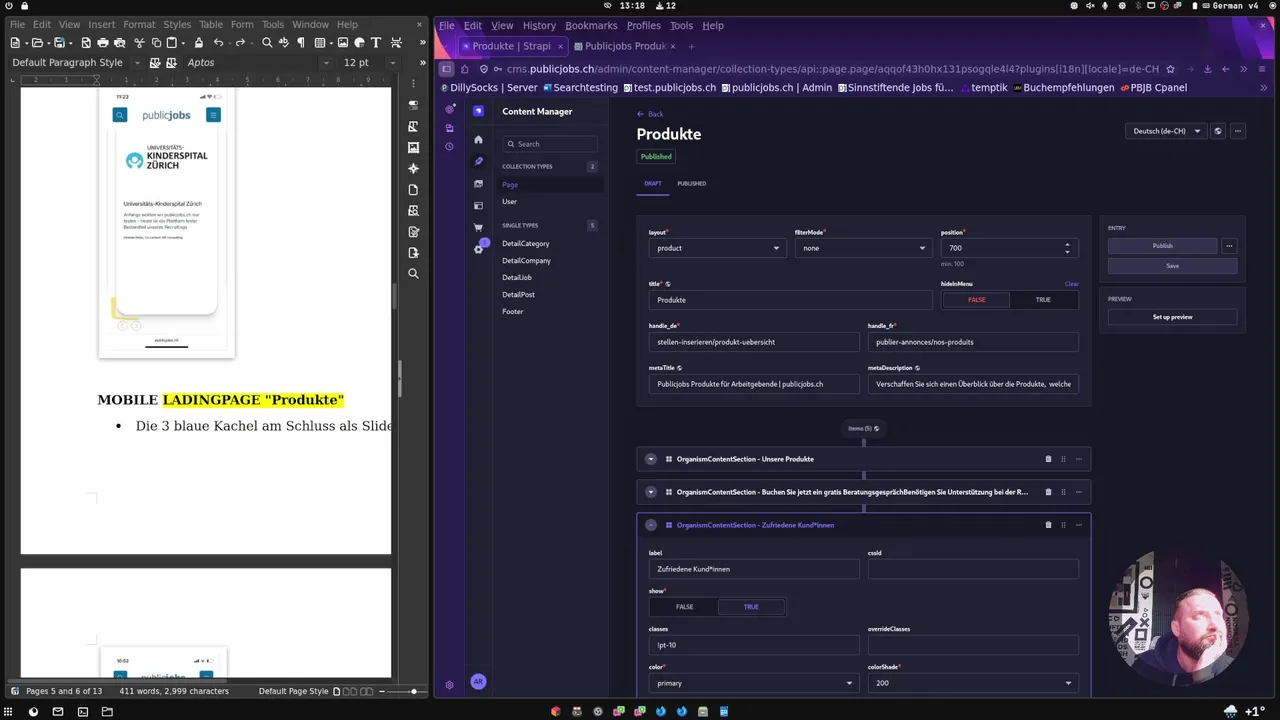Set show toggle to FALSE
Viewport: 1280px width, 720px height.
pos(684,607)
